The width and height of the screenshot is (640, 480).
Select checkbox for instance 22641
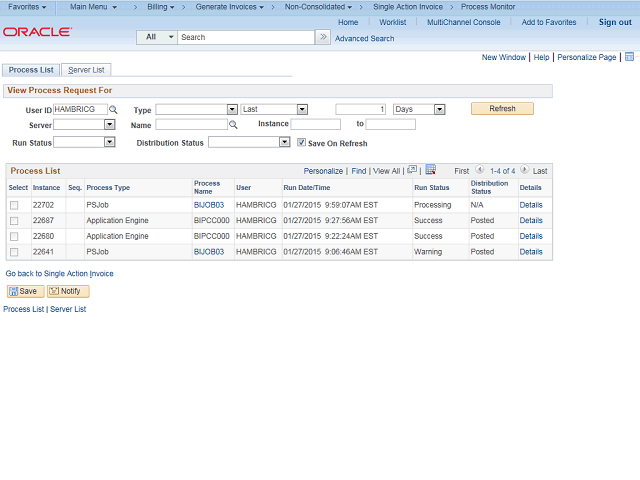tap(14, 252)
